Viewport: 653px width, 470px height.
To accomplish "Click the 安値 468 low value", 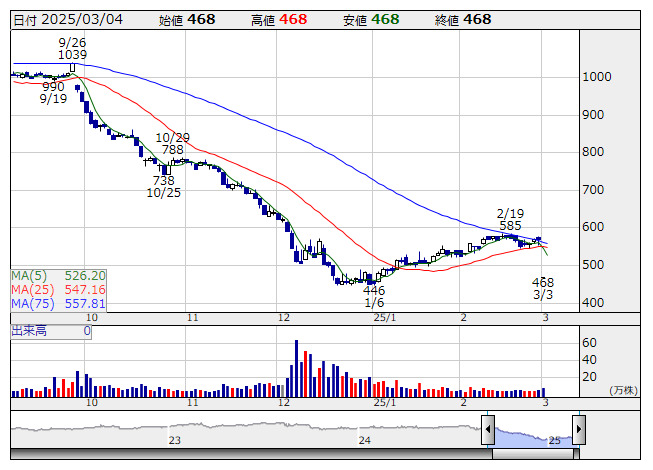I will tap(371, 20).
